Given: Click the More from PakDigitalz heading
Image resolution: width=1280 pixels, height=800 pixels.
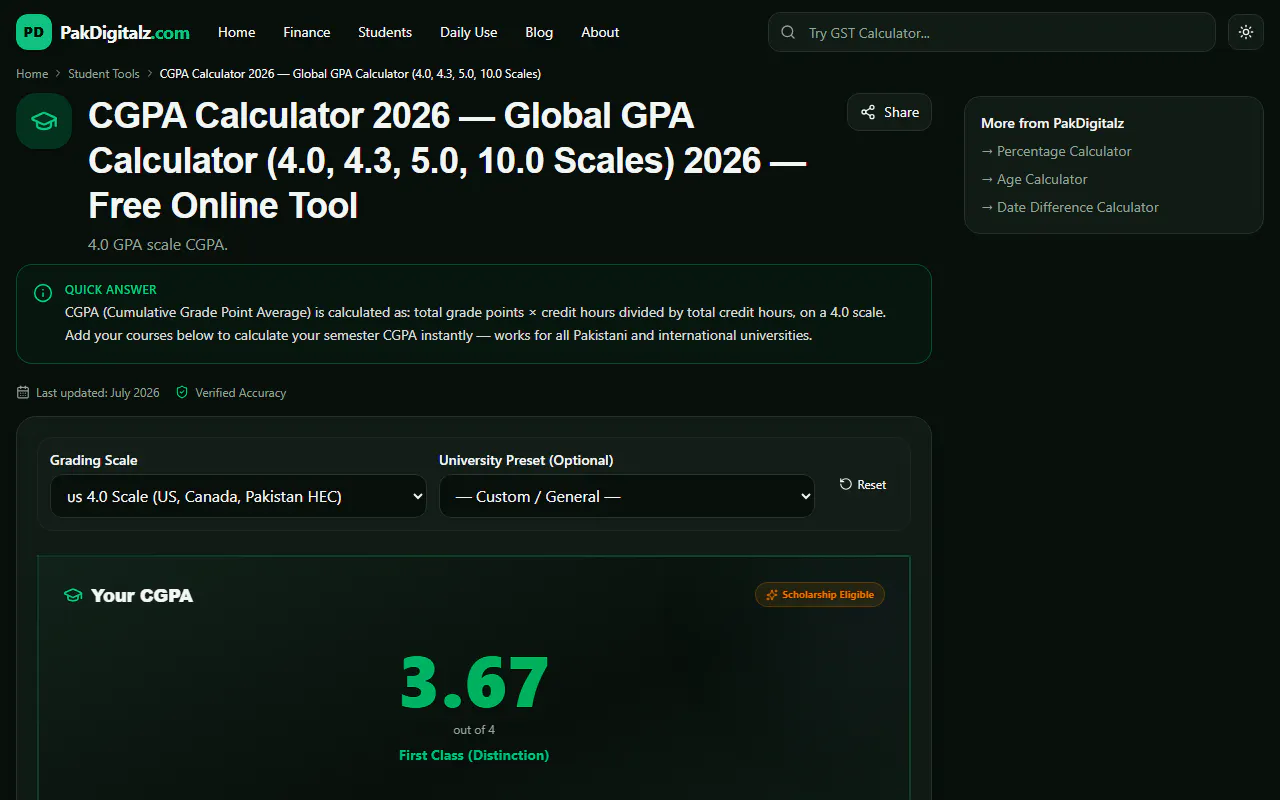Looking at the screenshot, I should pos(1053,123).
